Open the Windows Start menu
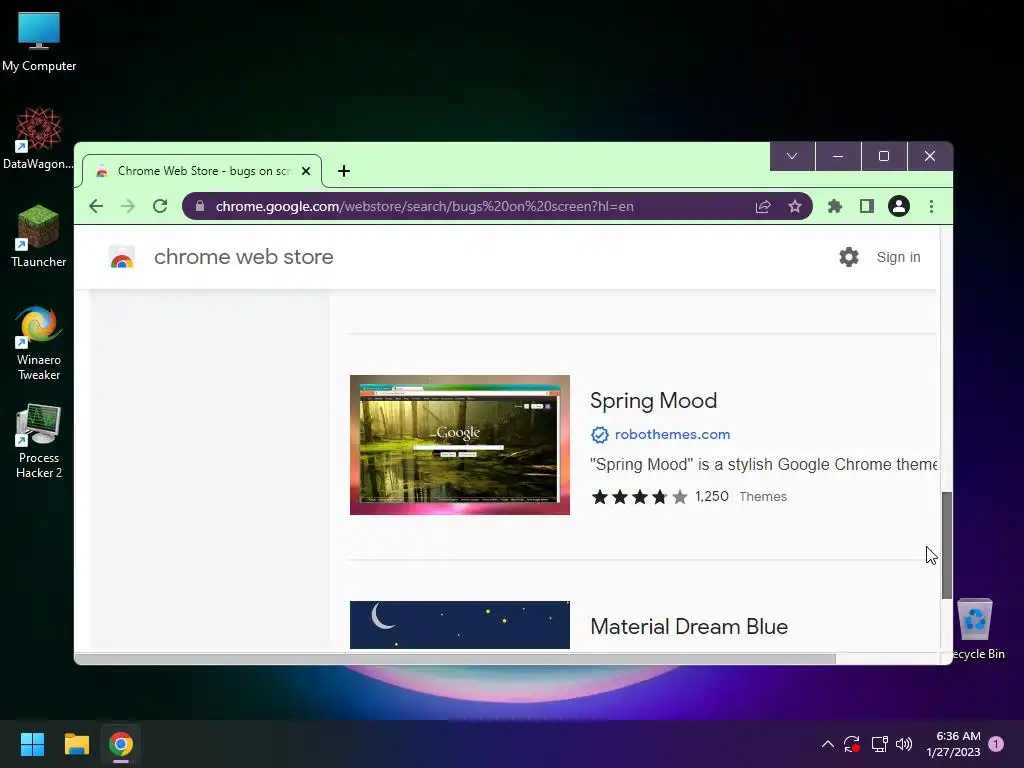The image size is (1024, 768). [x=32, y=744]
